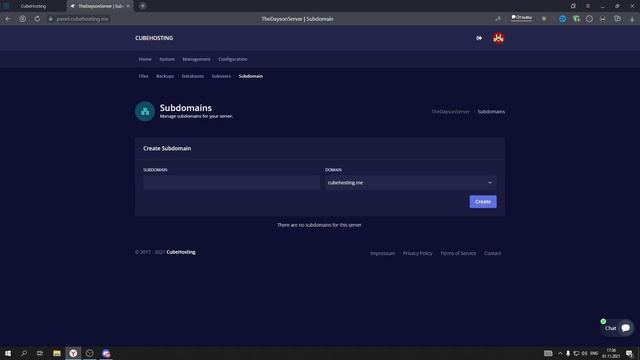Click the circular extension icon in toolbar
Viewport: 640px width, 360px height.
(x=589, y=19)
